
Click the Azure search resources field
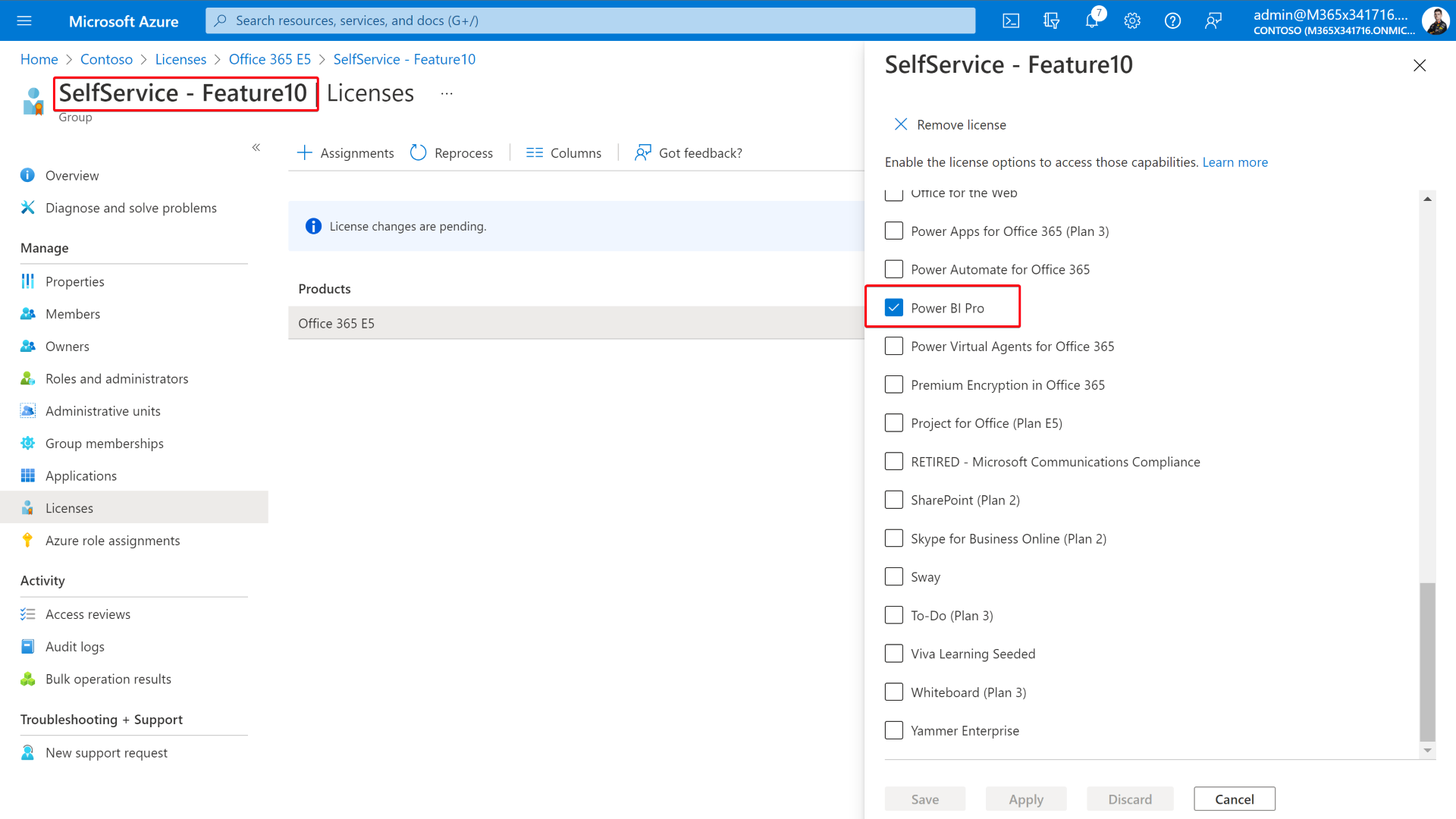coord(590,20)
